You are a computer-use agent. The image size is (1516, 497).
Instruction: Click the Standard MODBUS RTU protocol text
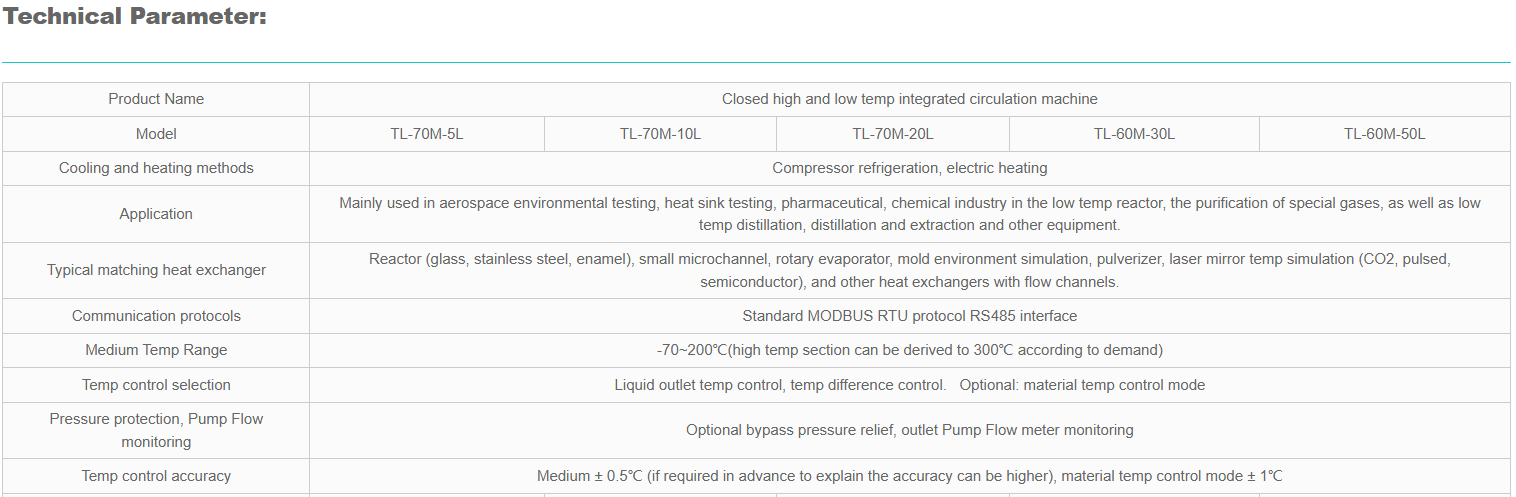click(909, 316)
